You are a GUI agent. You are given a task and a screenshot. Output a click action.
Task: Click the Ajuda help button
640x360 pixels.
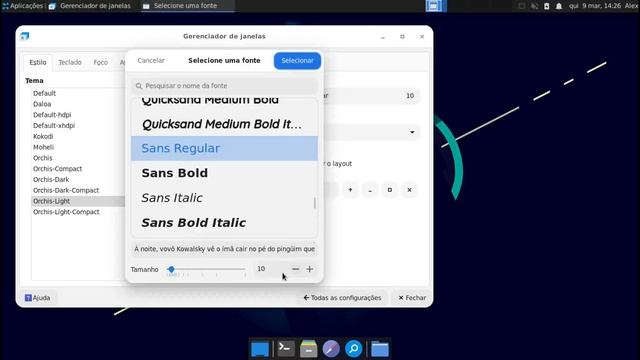pos(38,298)
